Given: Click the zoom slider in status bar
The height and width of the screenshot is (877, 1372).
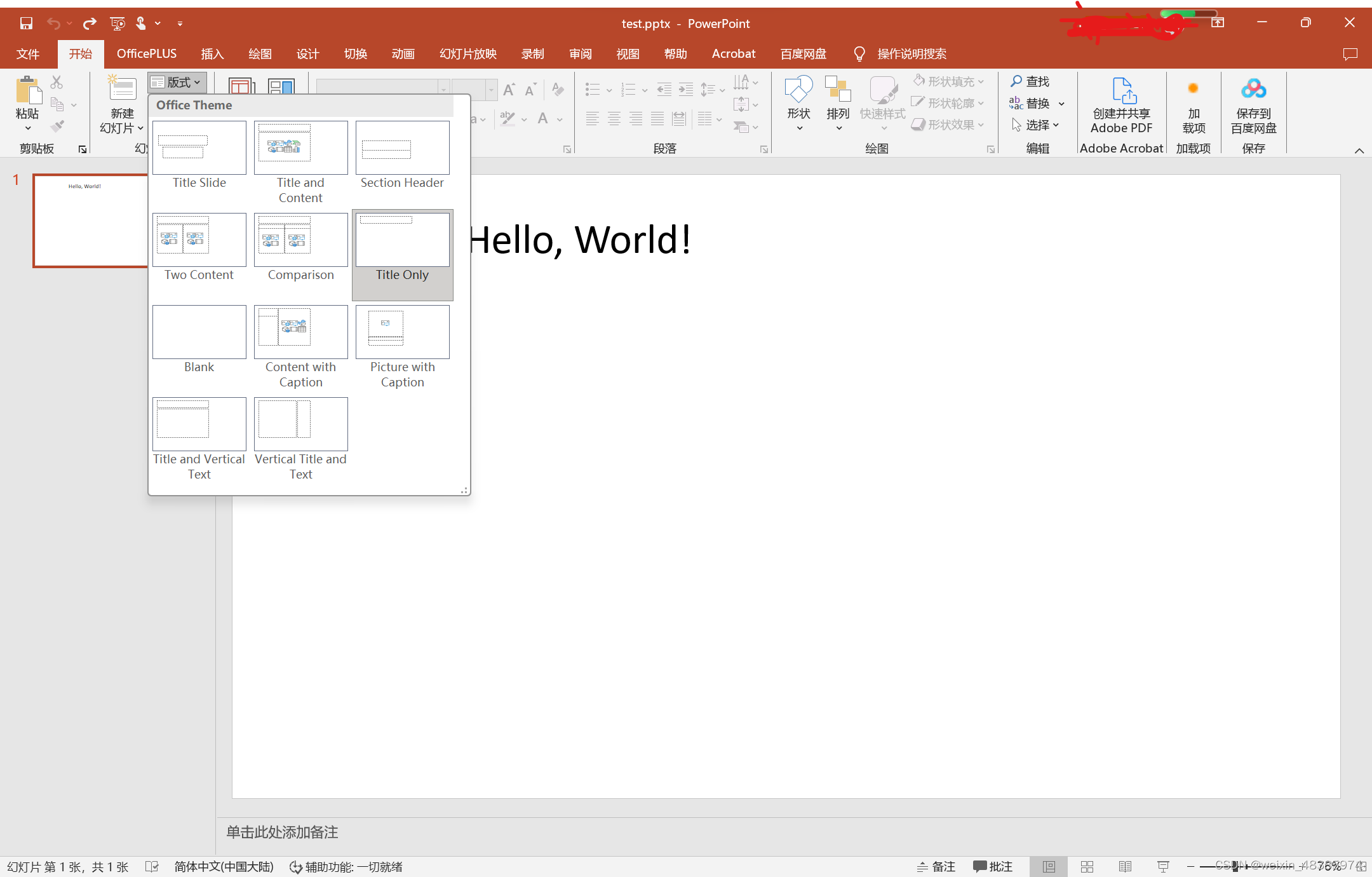Looking at the screenshot, I should (1235, 866).
